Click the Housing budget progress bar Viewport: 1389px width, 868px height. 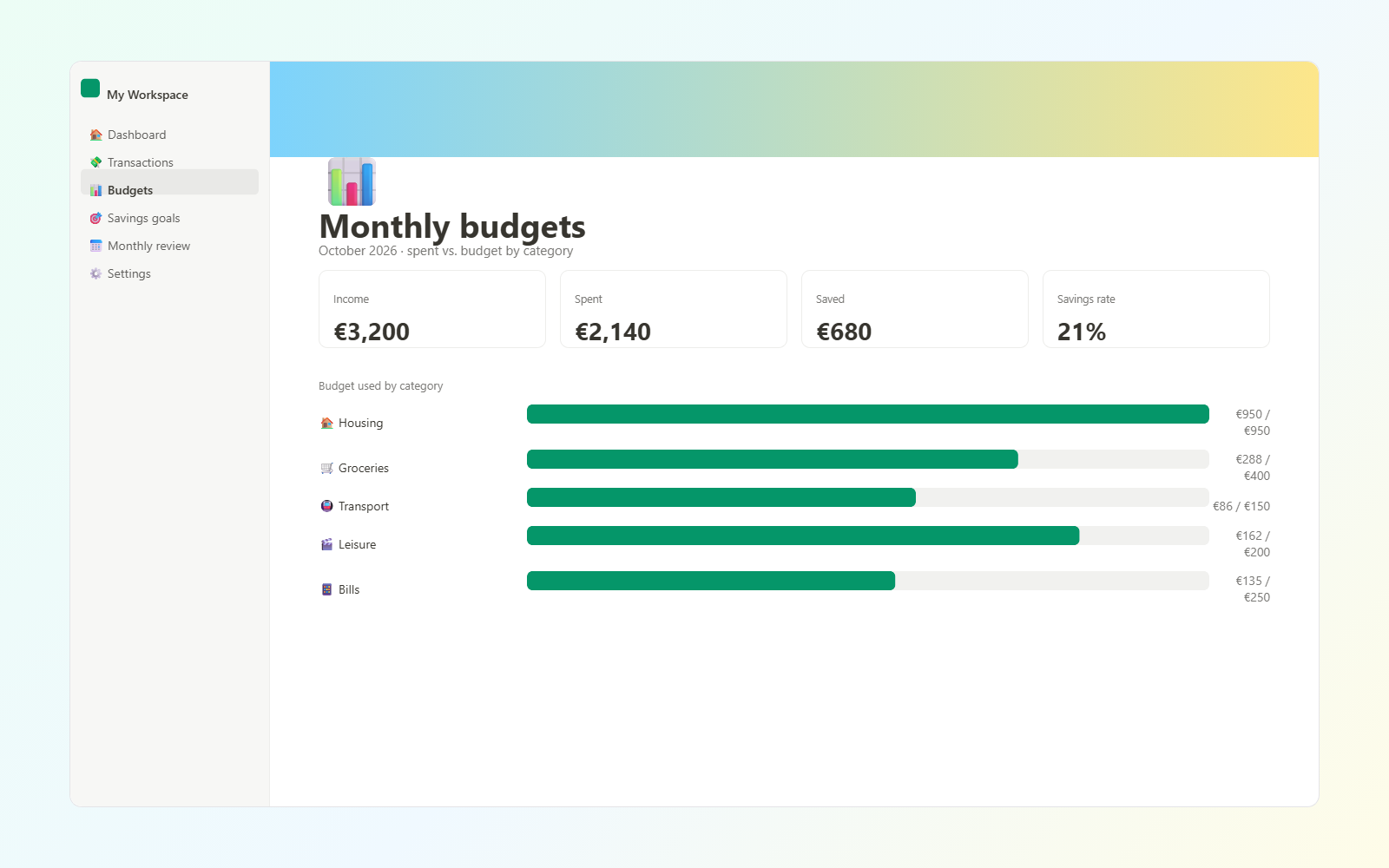click(x=868, y=414)
